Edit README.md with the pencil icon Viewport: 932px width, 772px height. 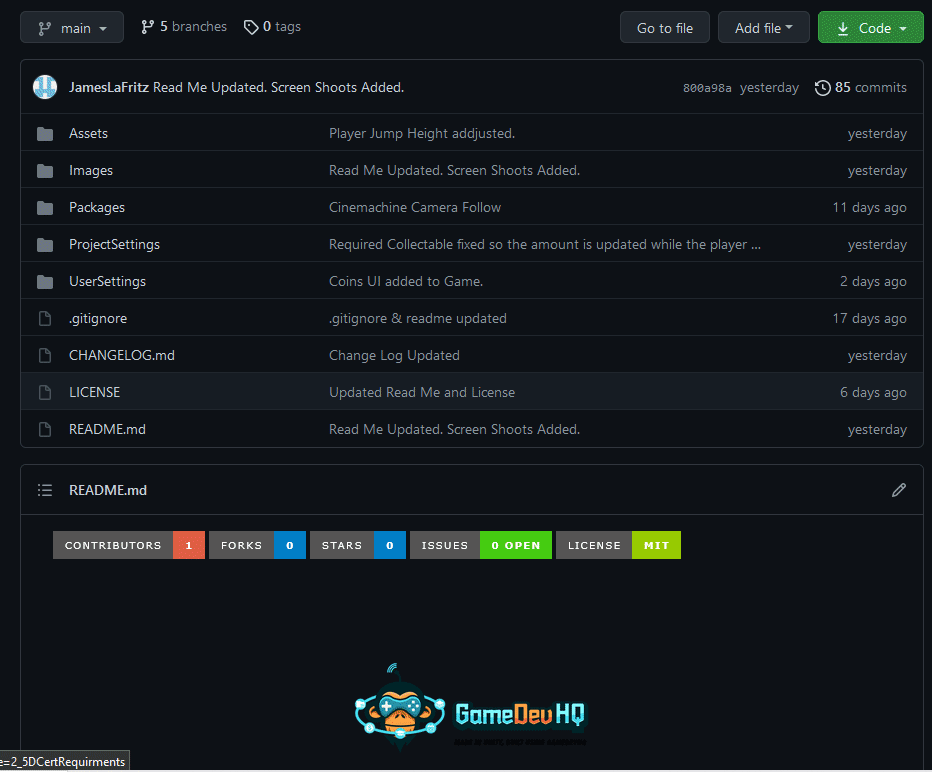pyautogui.click(x=899, y=490)
